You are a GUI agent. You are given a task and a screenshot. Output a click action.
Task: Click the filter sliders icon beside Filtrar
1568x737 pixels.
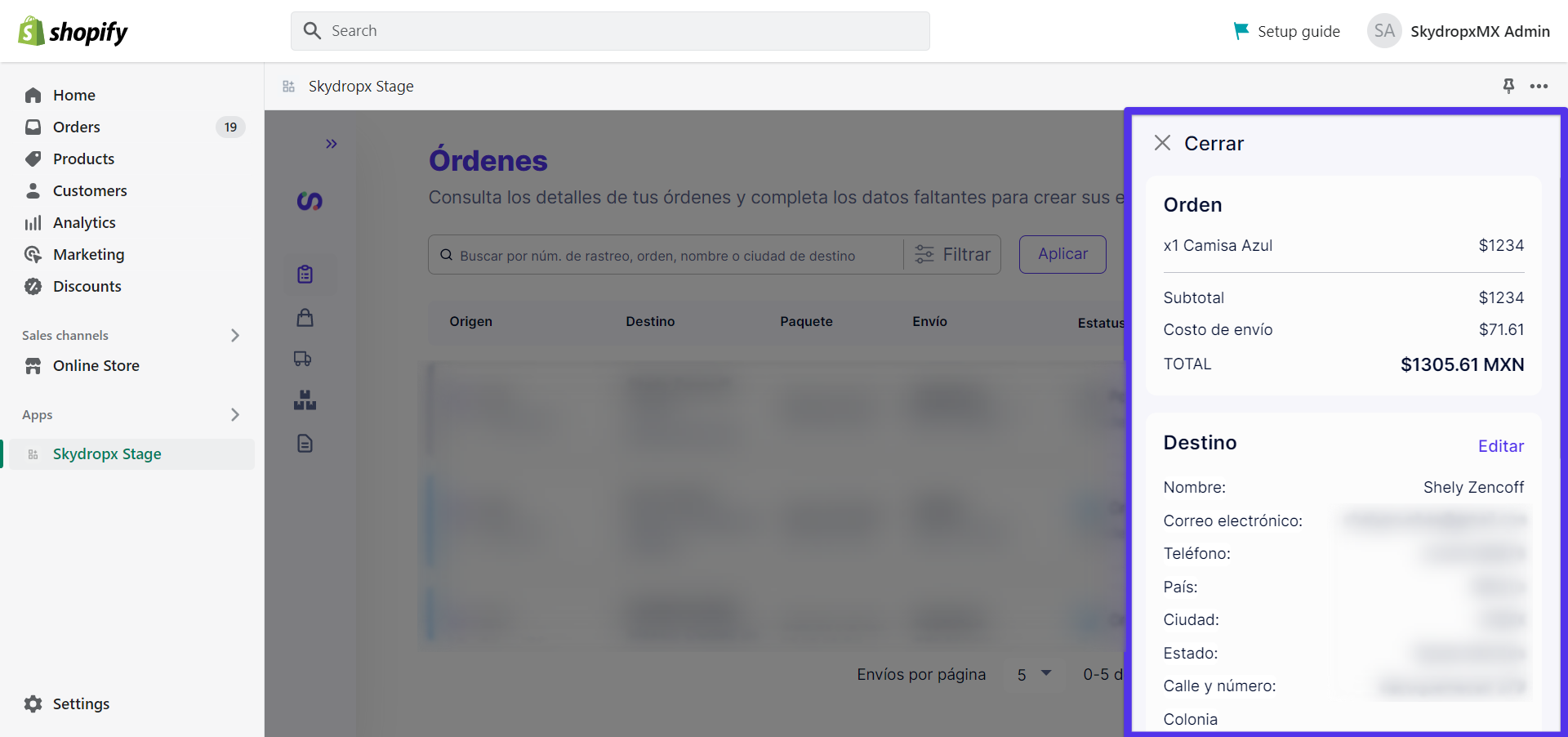coord(924,254)
